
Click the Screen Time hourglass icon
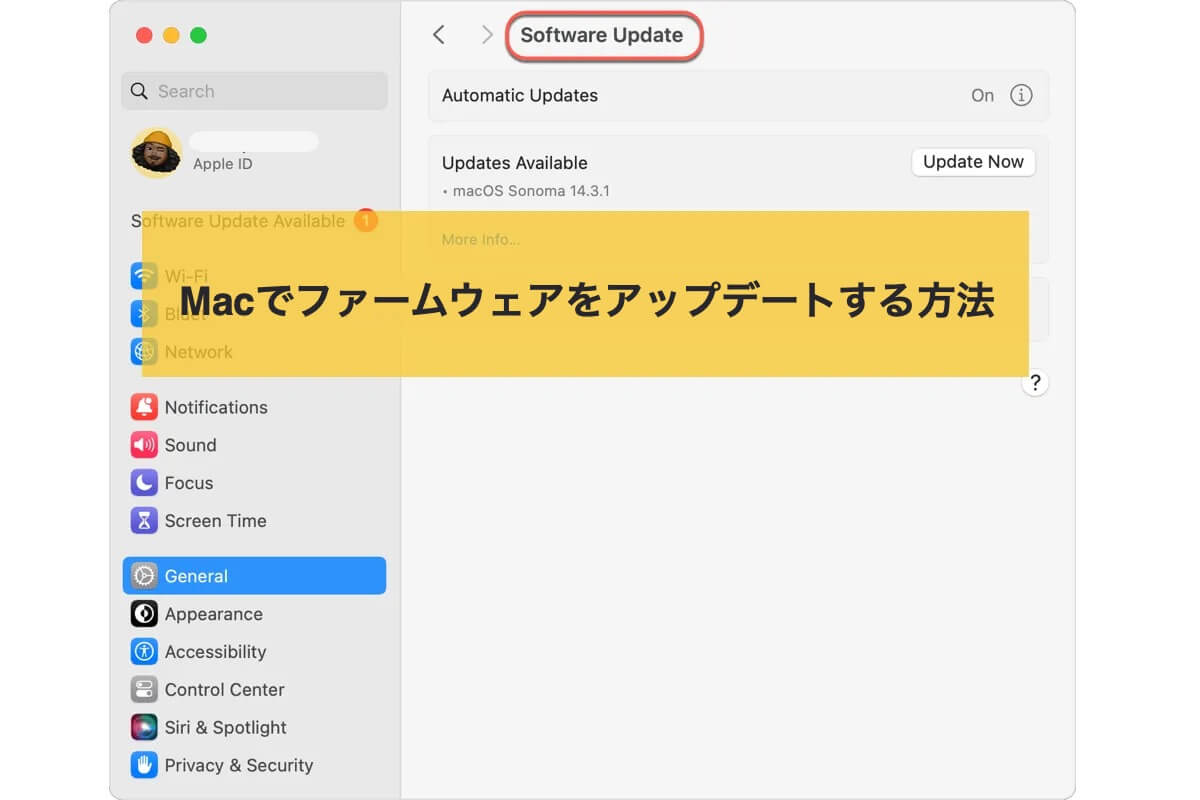pos(144,521)
